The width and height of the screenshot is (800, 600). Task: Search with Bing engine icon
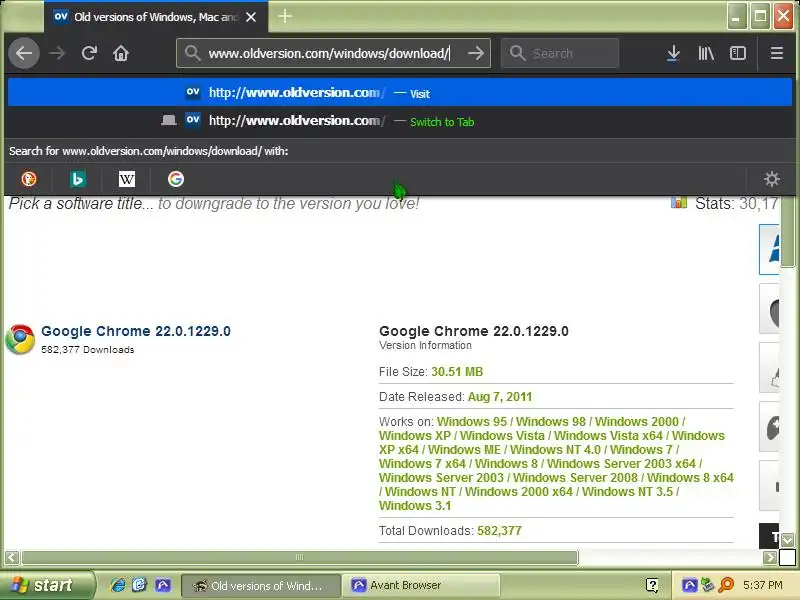tap(78, 179)
